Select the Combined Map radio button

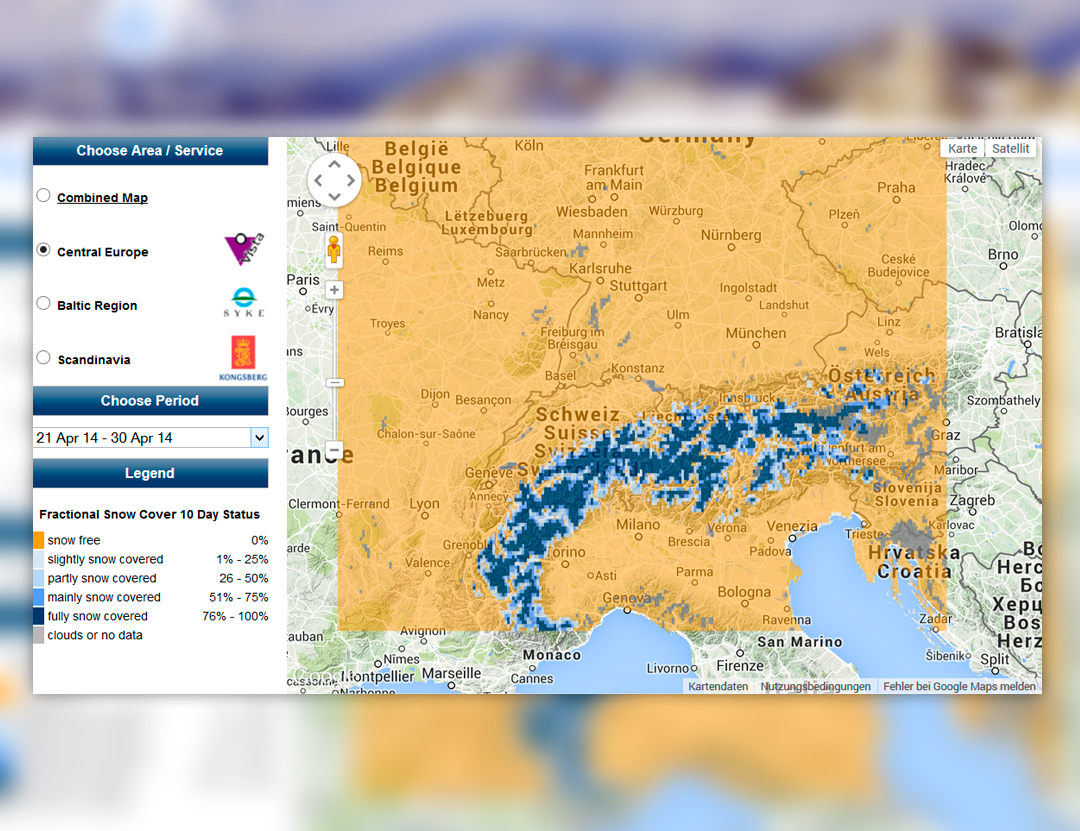click(x=43, y=196)
